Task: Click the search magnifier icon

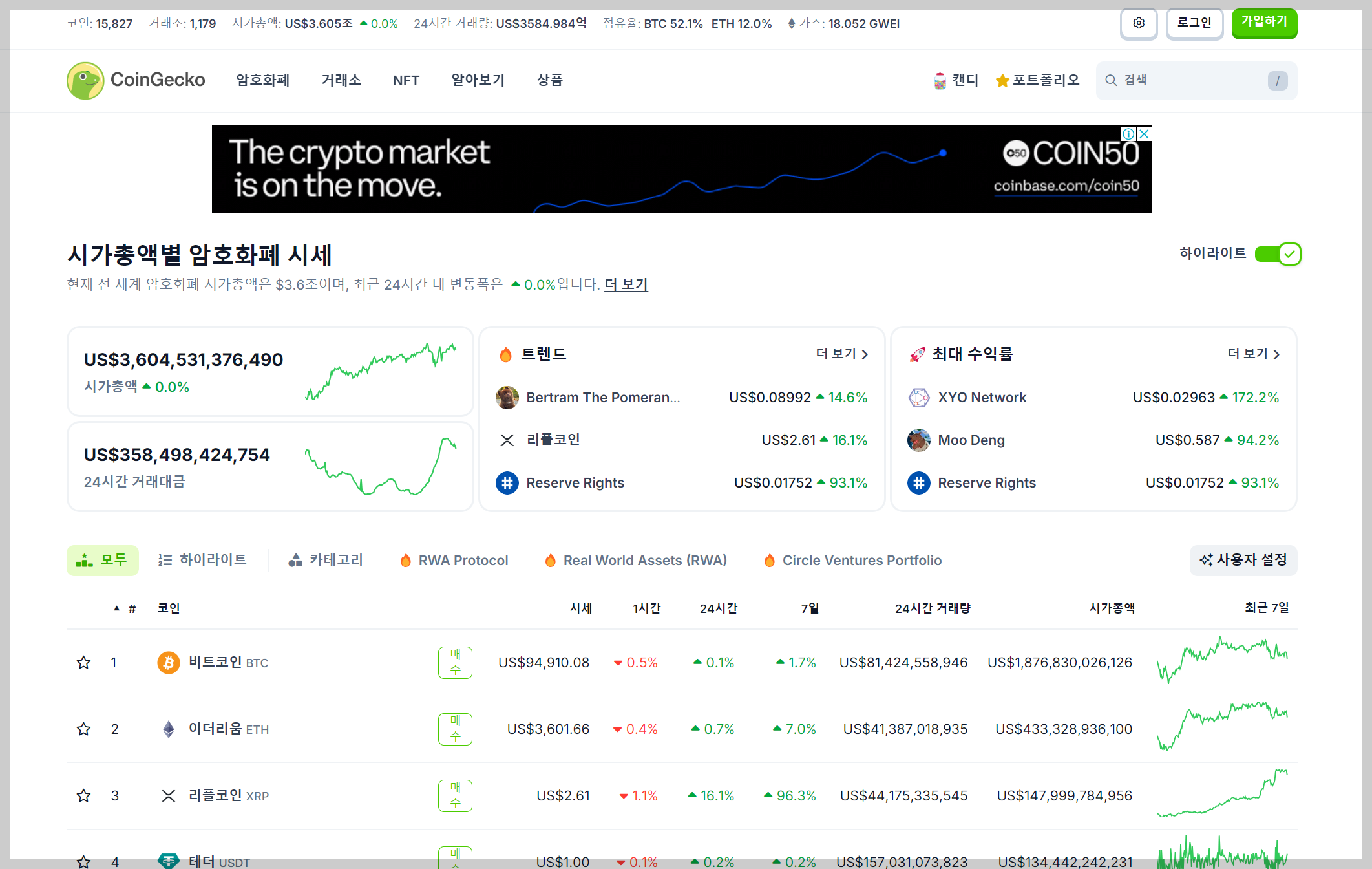Action: 1111,80
